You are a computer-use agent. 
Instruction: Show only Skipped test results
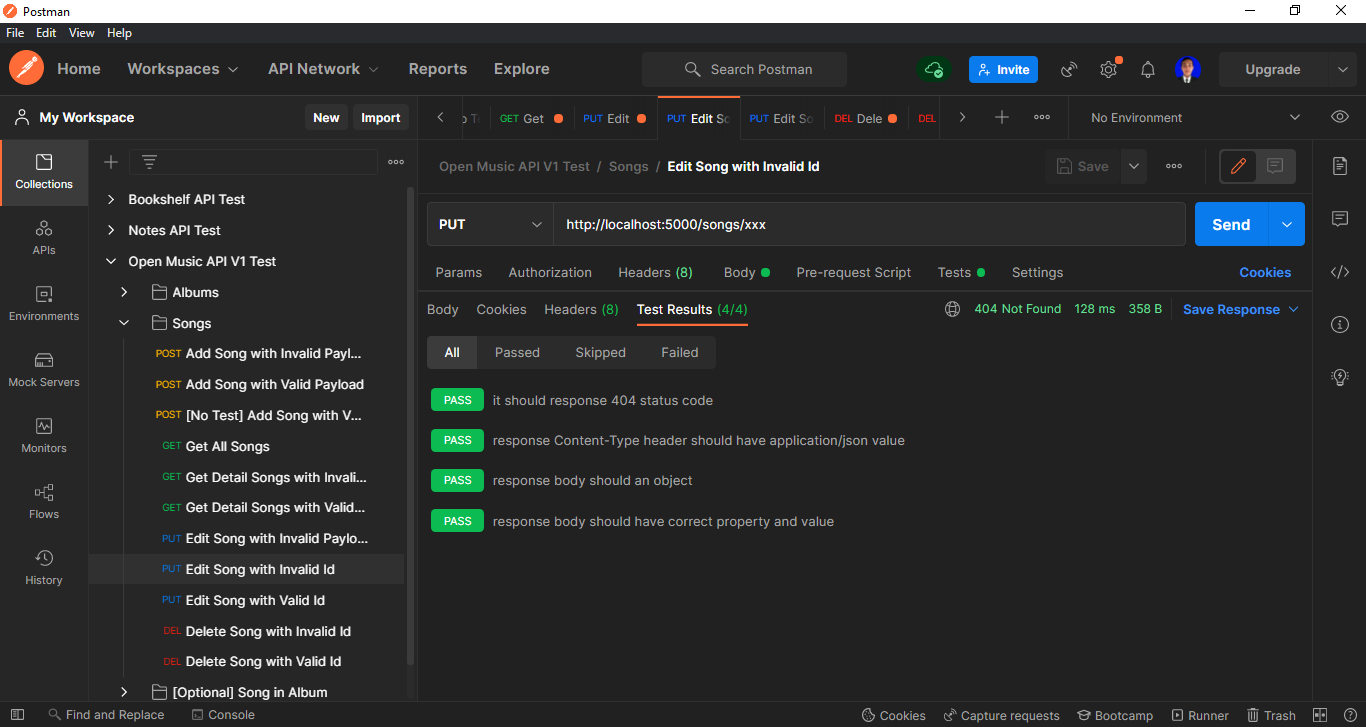click(600, 352)
